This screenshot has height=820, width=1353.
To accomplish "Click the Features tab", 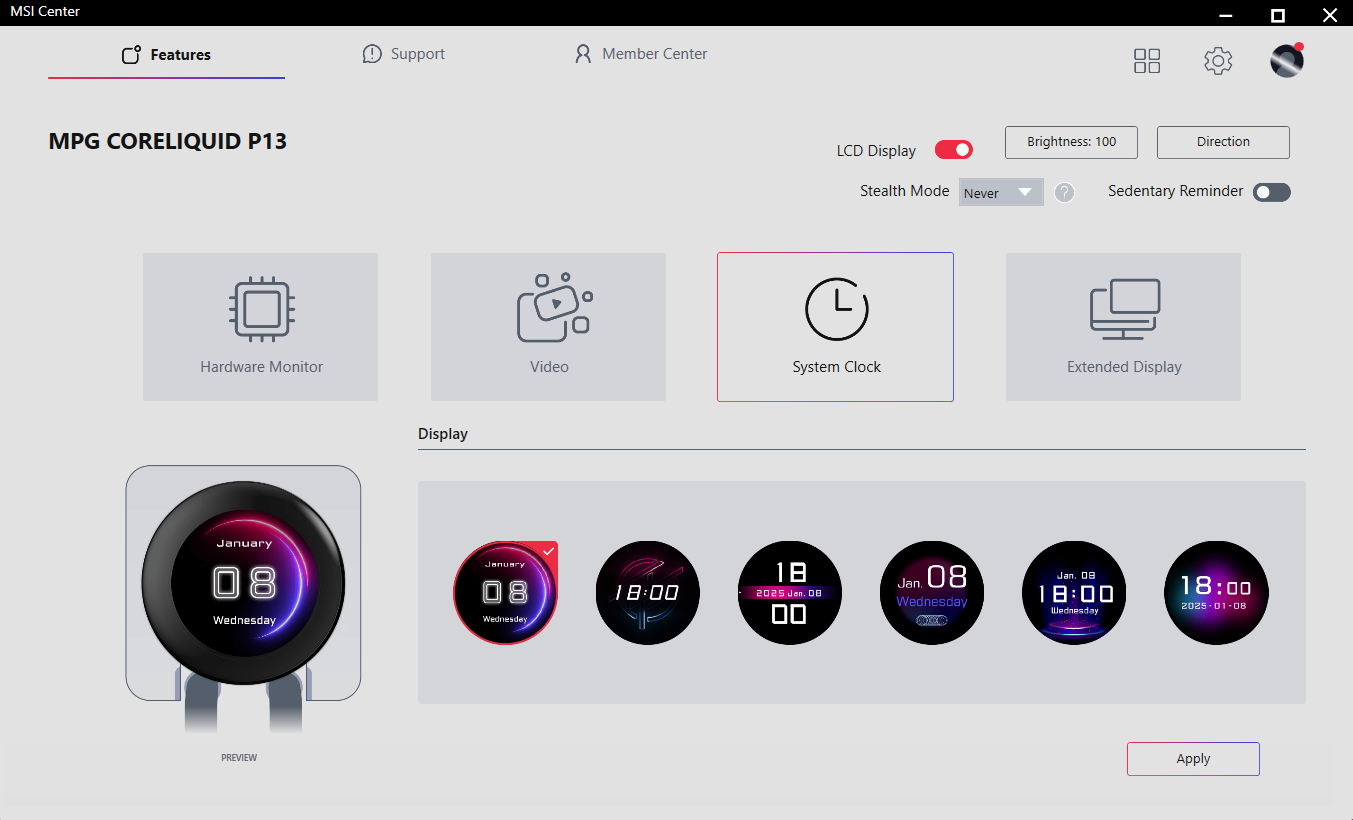I will [x=166, y=55].
